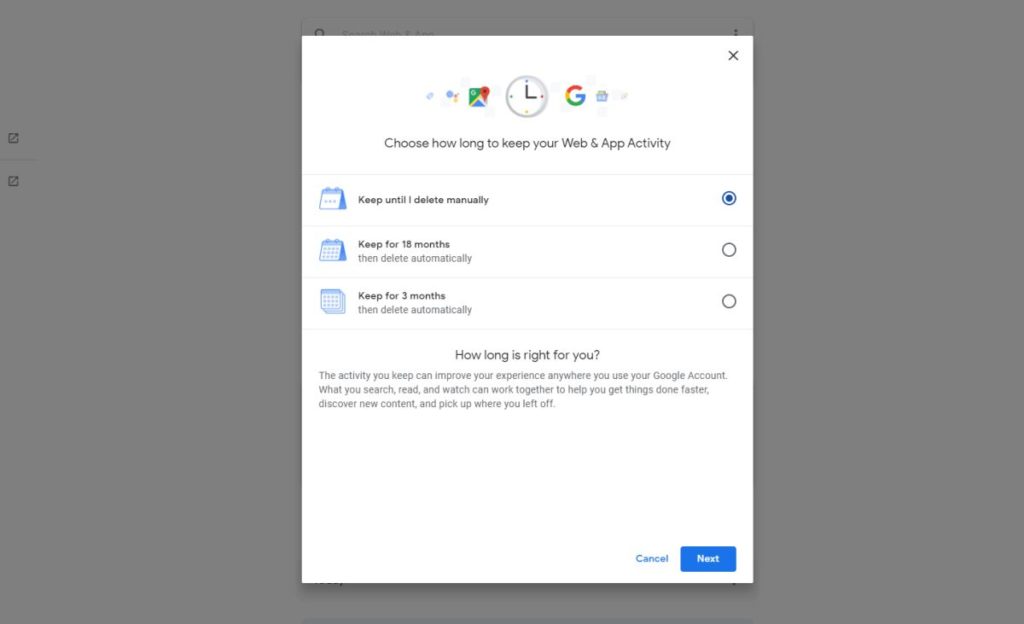Image resolution: width=1024 pixels, height=624 pixels.
Task: Click the search magnifier icon behind the dialog
Action: coord(319,33)
